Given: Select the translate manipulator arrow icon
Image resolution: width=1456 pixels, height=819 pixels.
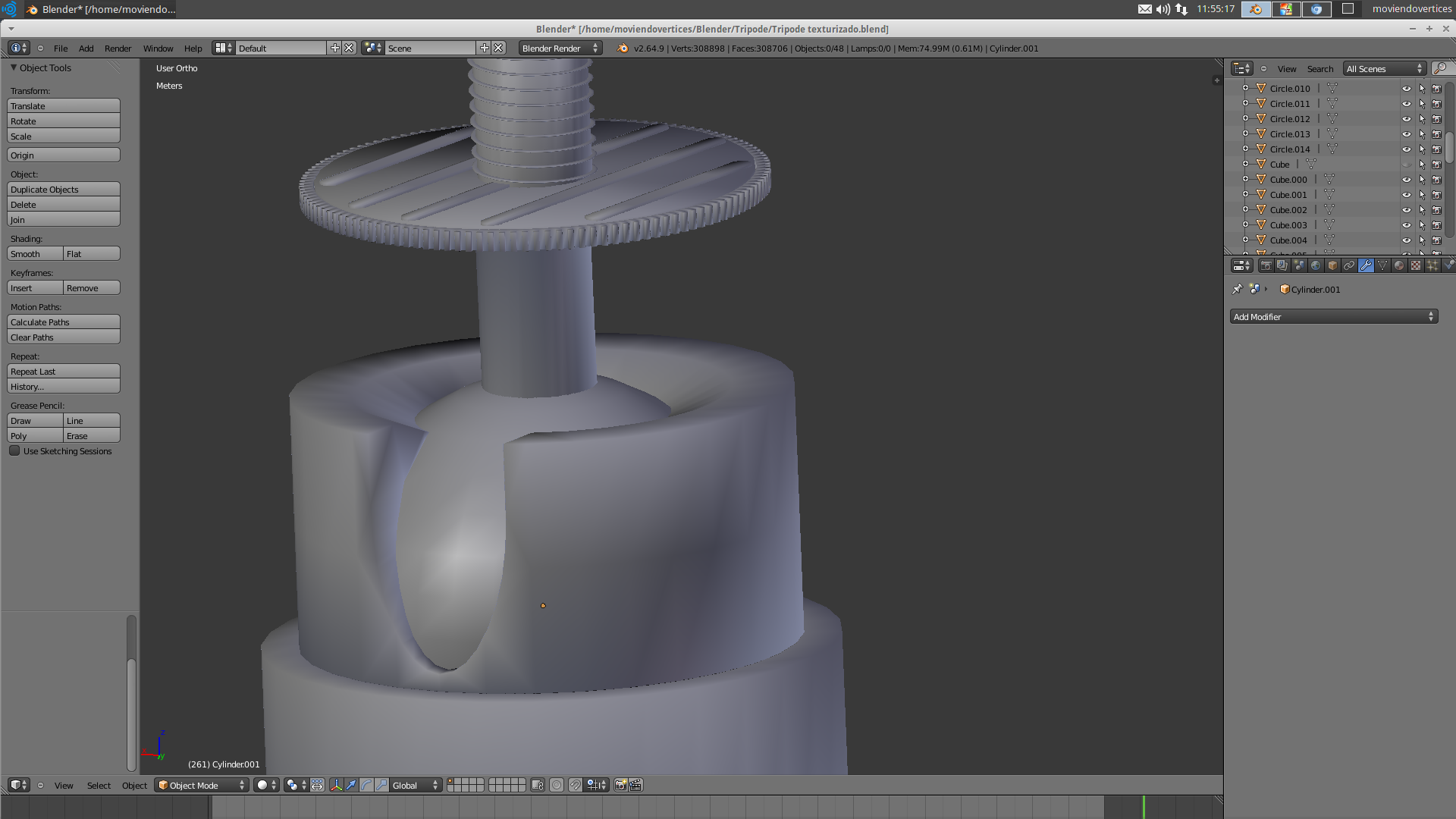Looking at the screenshot, I should point(351,785).
